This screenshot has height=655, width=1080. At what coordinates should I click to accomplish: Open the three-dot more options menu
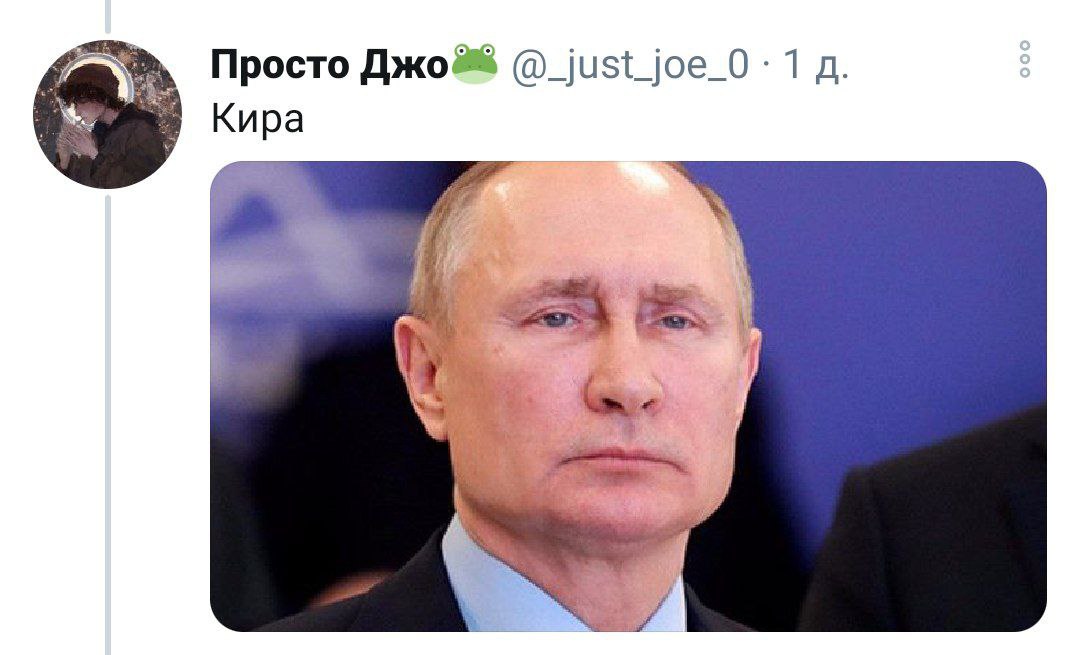(1024, 59)
